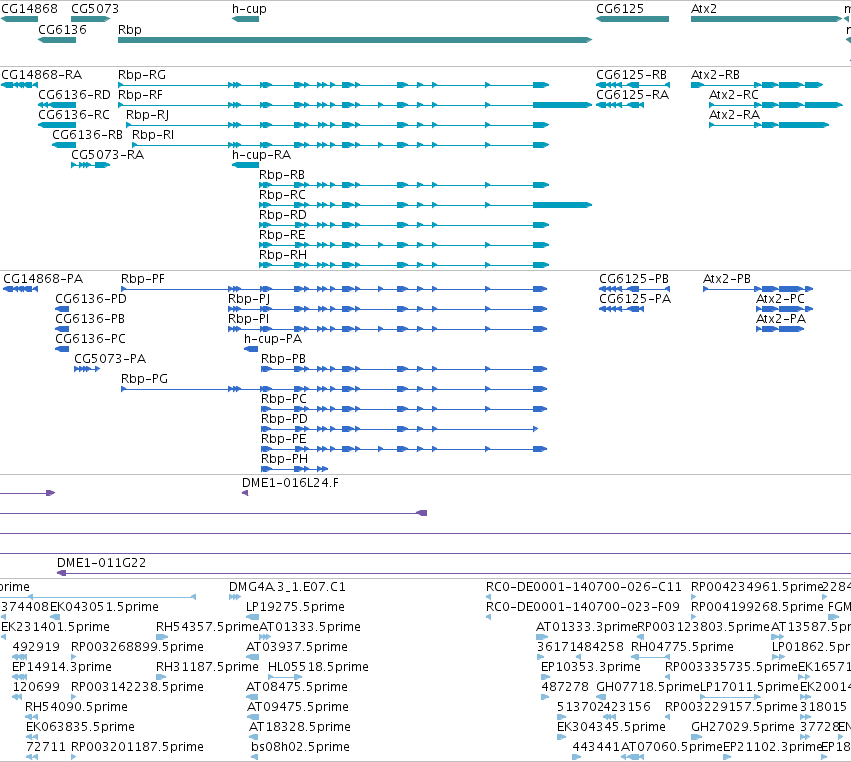The image size is (851, 762).
Task: Click the Rbp-RB transcript label
Action: click(x=282, y=175)
